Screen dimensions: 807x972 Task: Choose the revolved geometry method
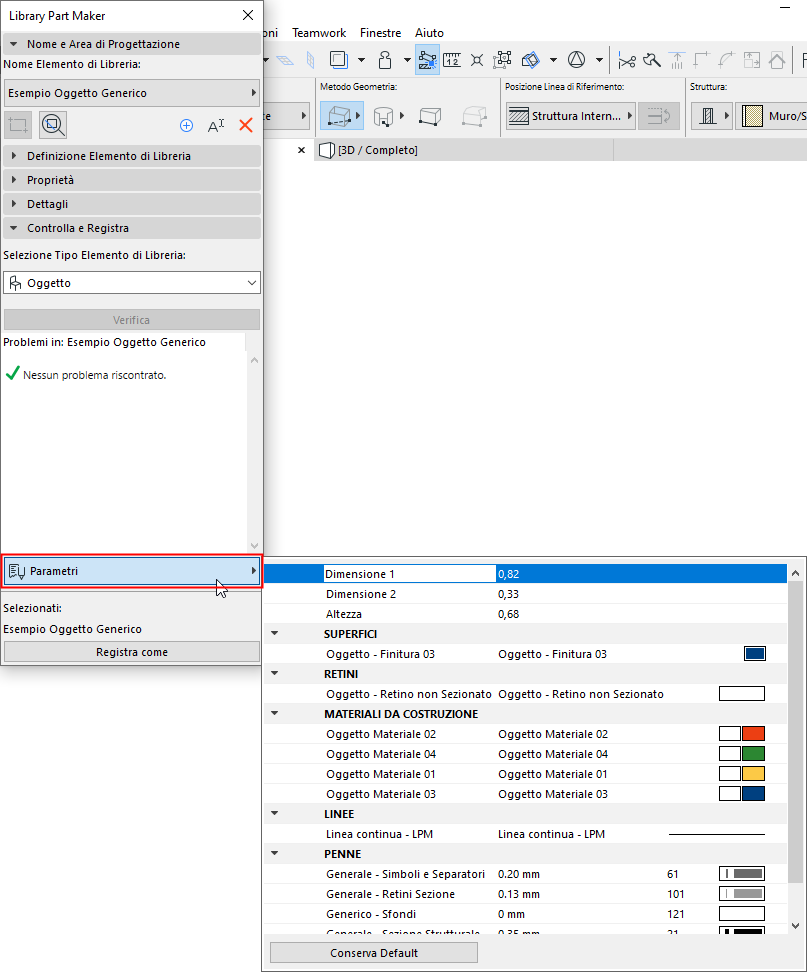(385, 115)
